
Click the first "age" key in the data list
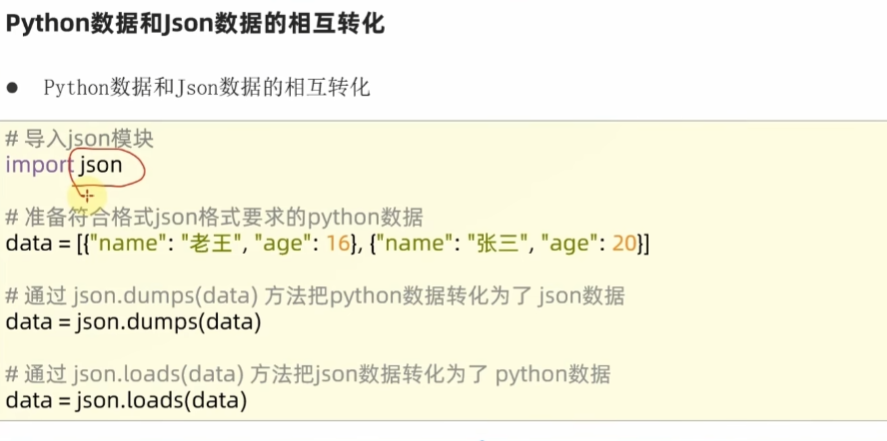[x=282, y=243]
